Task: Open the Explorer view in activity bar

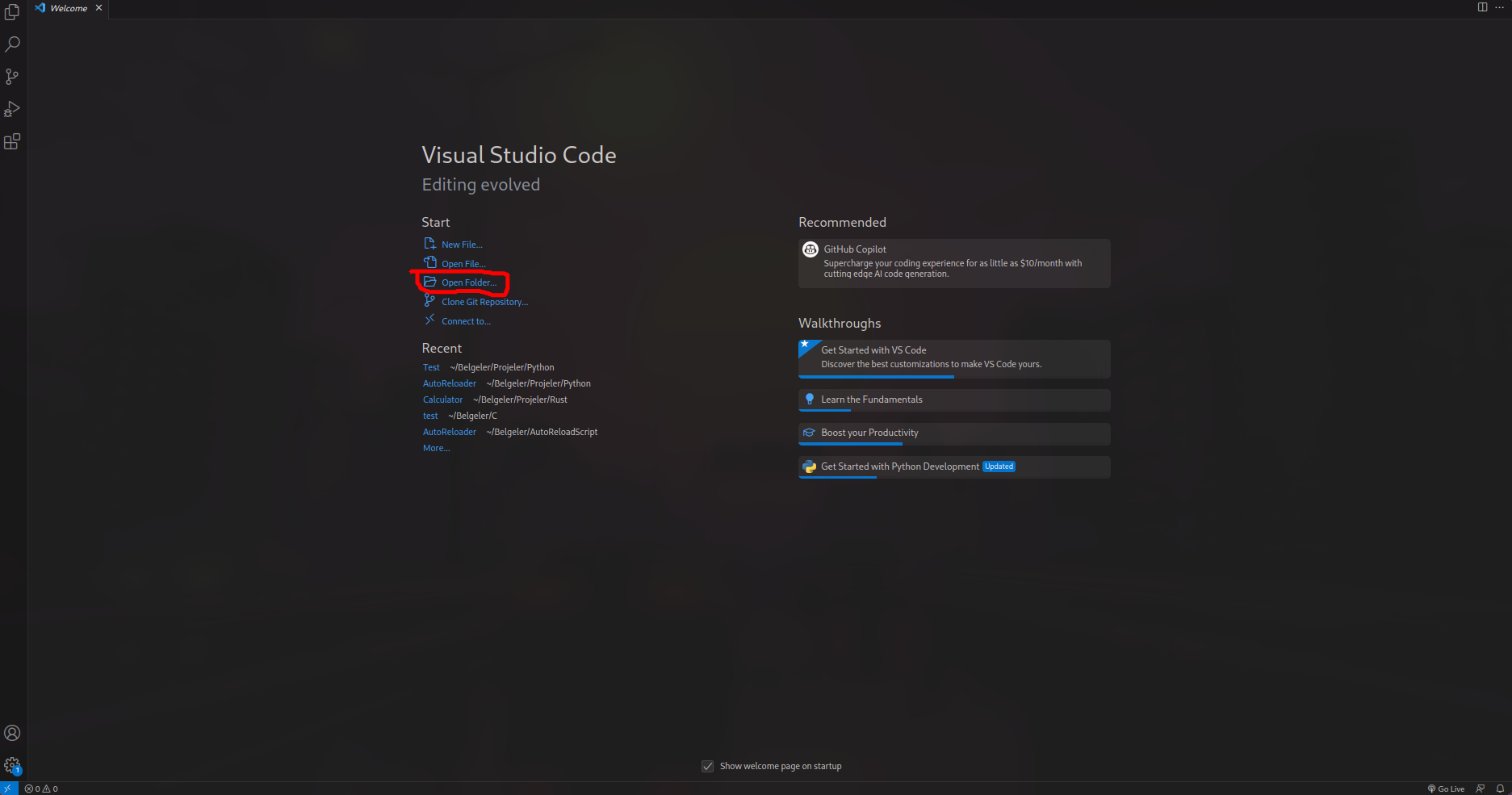Action: (x=12, y=12)
